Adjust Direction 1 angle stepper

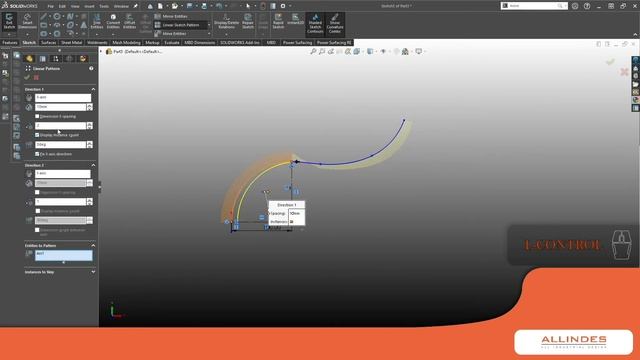[x=89, y=144]
